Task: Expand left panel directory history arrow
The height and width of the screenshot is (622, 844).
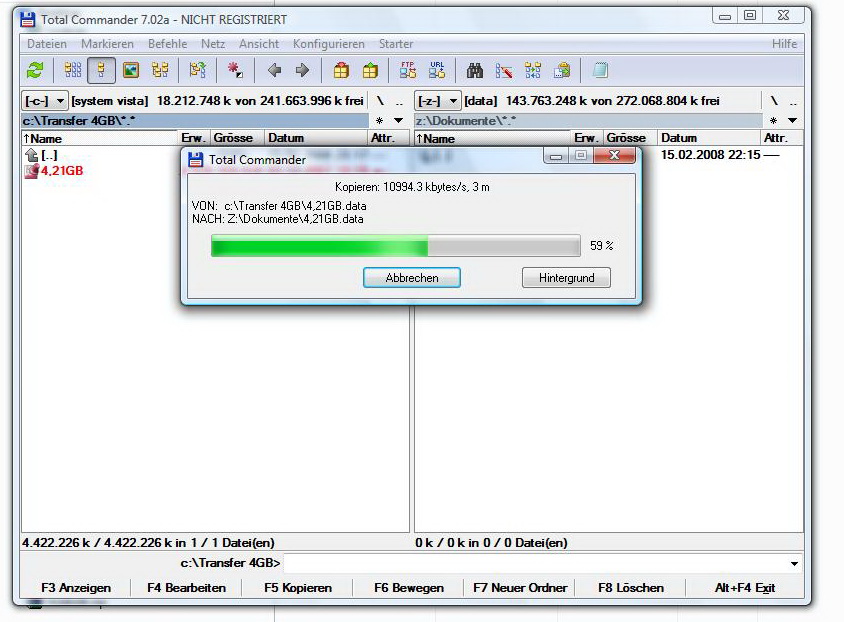Action: click(398, 121)
